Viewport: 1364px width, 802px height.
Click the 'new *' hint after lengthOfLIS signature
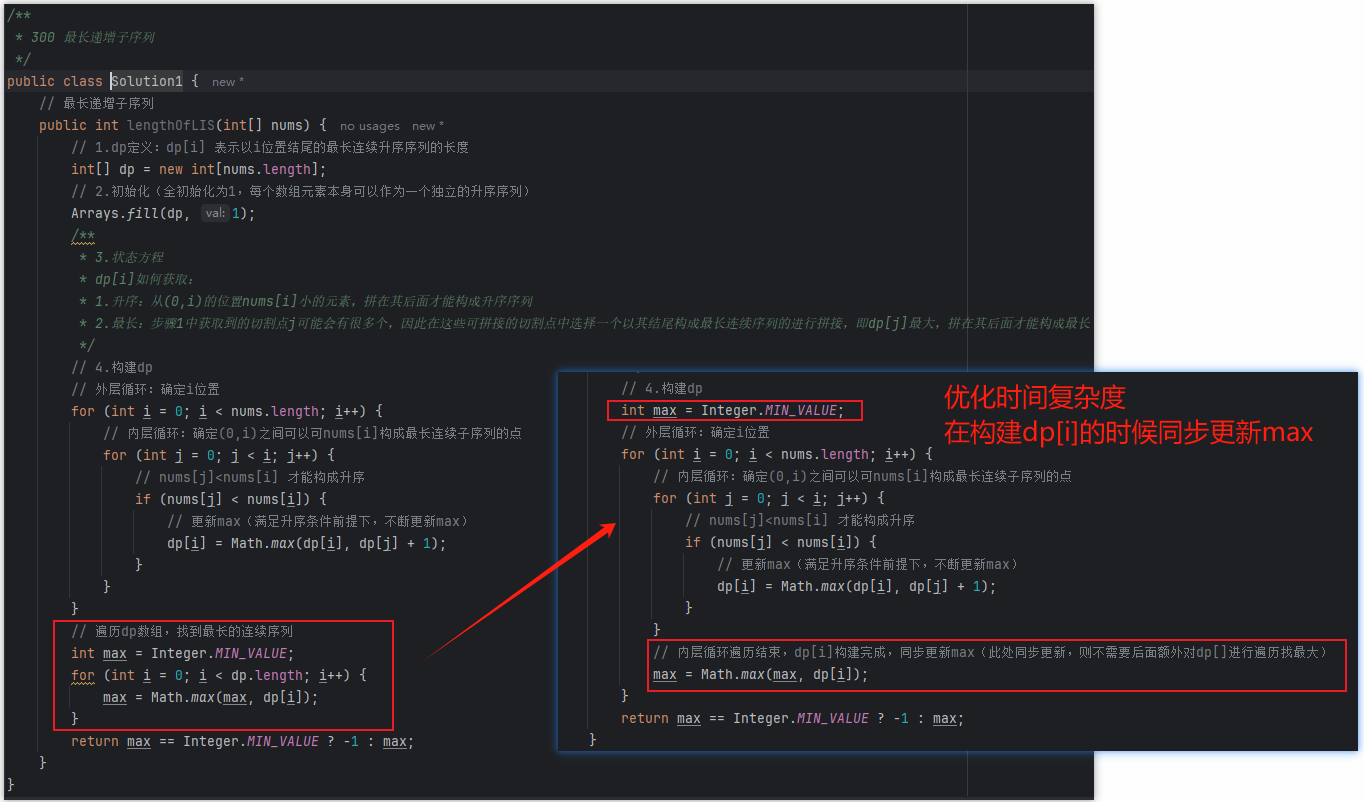(428, 126)
